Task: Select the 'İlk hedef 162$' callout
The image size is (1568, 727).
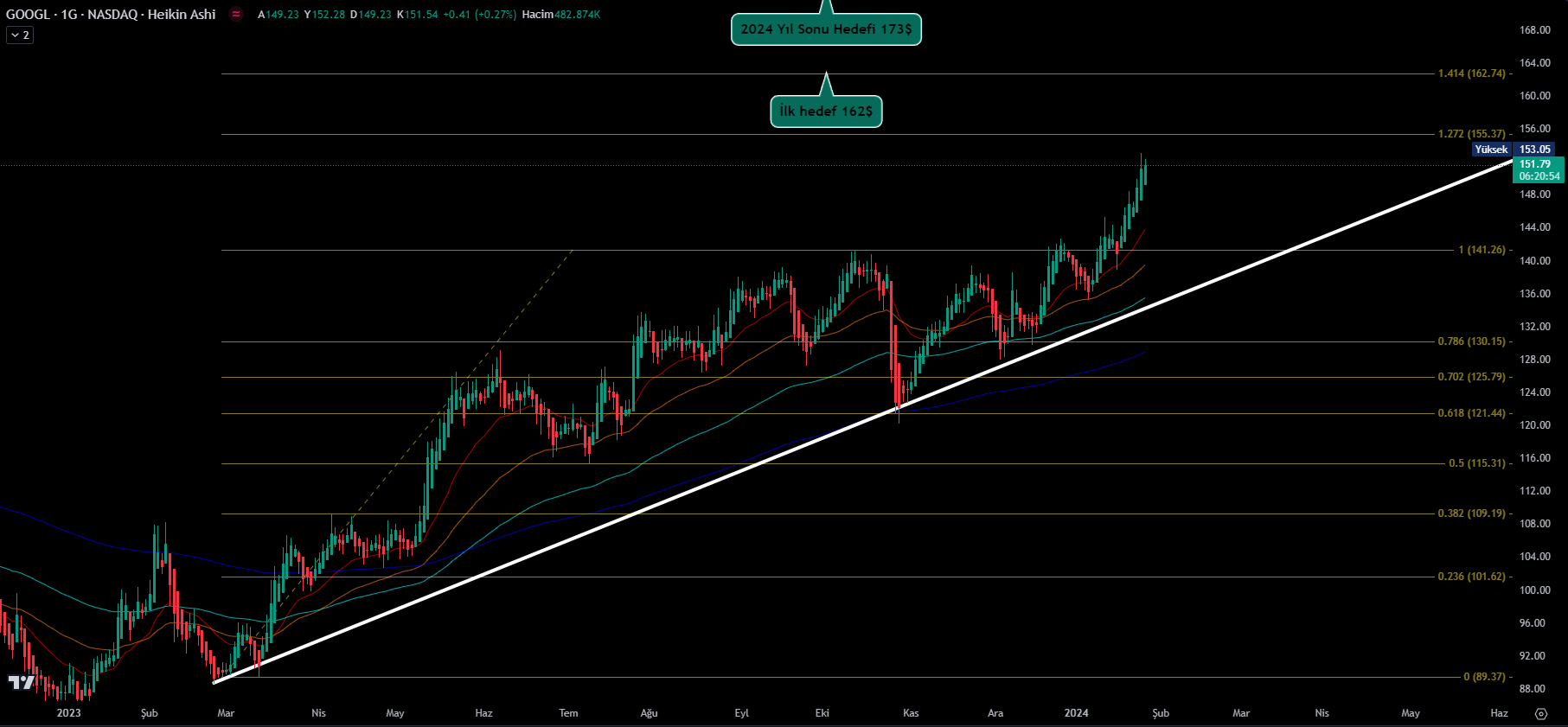Action: (x=826, y=112)
